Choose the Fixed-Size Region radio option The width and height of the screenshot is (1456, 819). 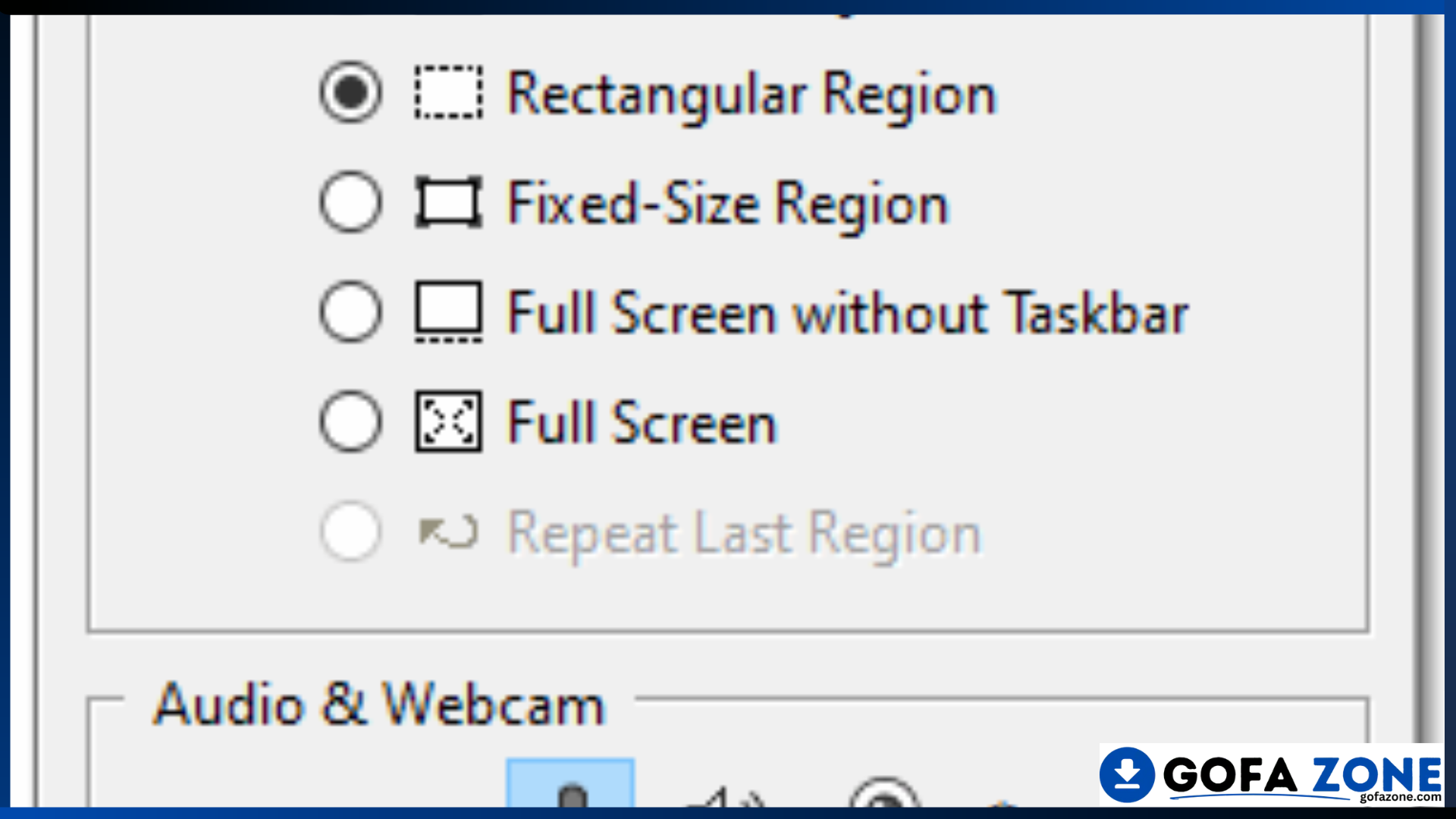tap(350, 202)
